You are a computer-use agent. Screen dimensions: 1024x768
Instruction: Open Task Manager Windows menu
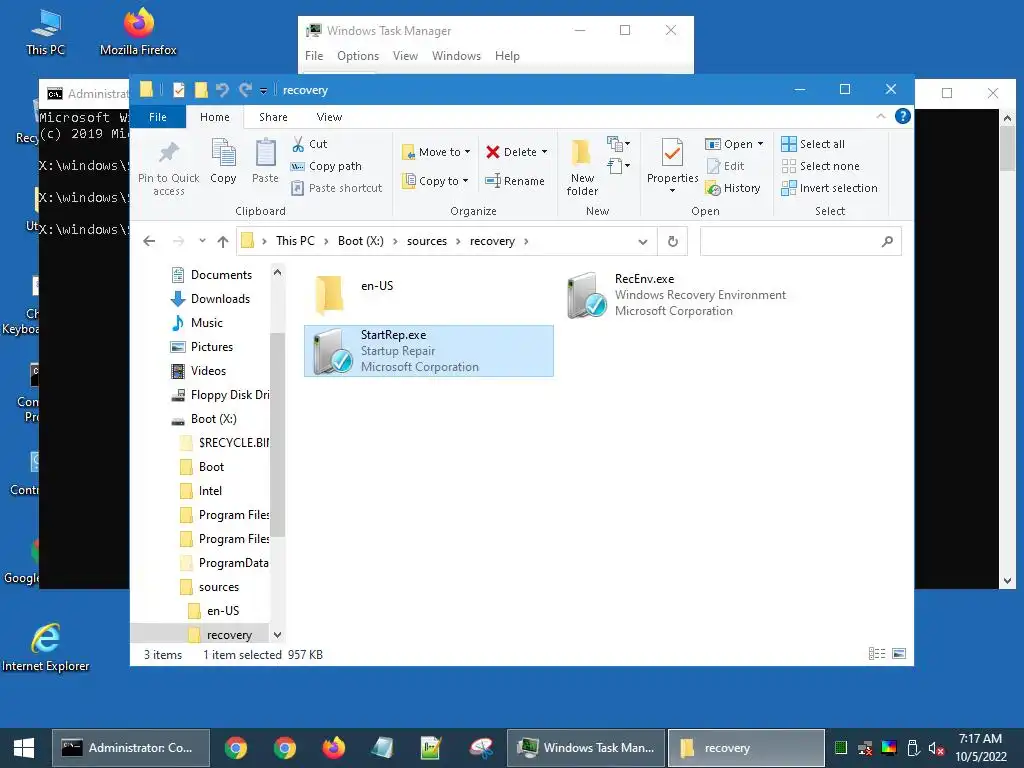pyautogui.click(x=456, y=56)
